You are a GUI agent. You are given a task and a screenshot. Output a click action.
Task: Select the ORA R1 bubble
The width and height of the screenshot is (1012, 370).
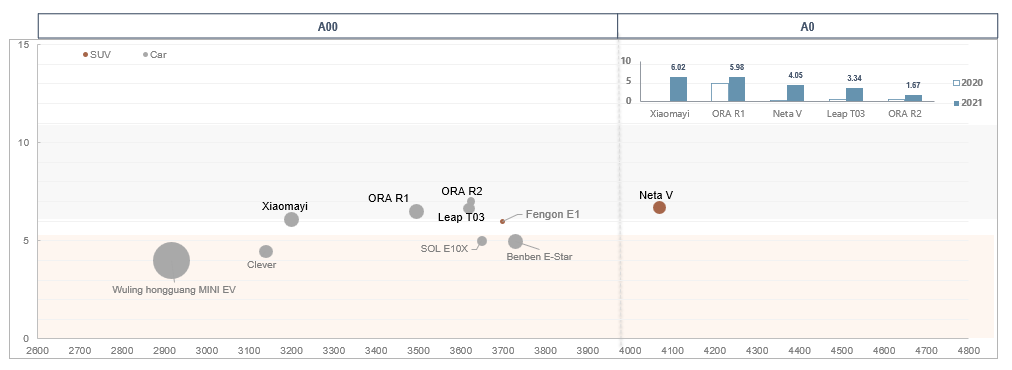416,211
